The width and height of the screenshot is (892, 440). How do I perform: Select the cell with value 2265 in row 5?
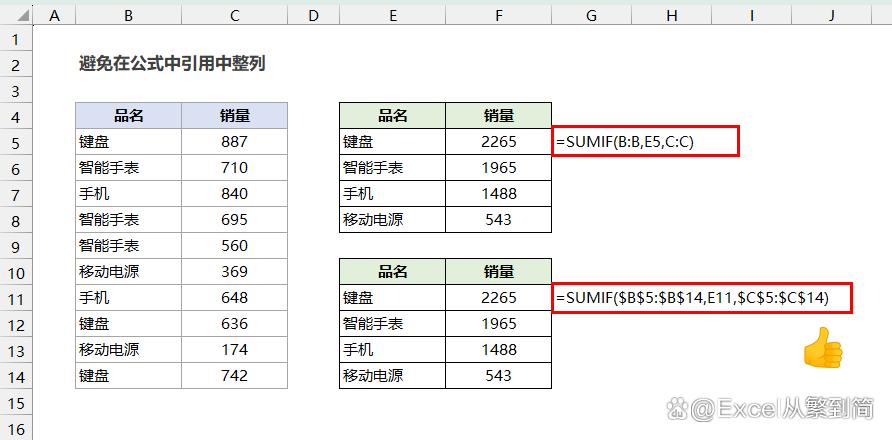(x=498, y=142)
